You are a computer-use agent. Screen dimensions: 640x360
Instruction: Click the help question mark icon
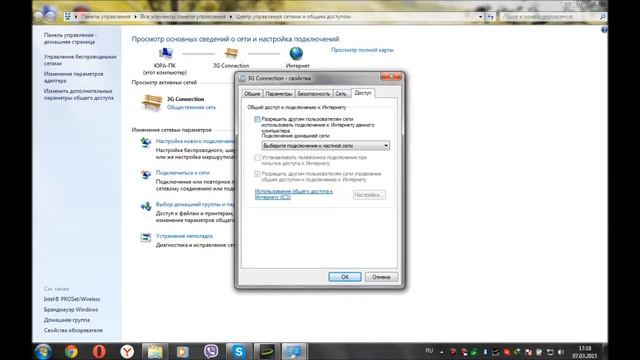click(x=604, y=30)
